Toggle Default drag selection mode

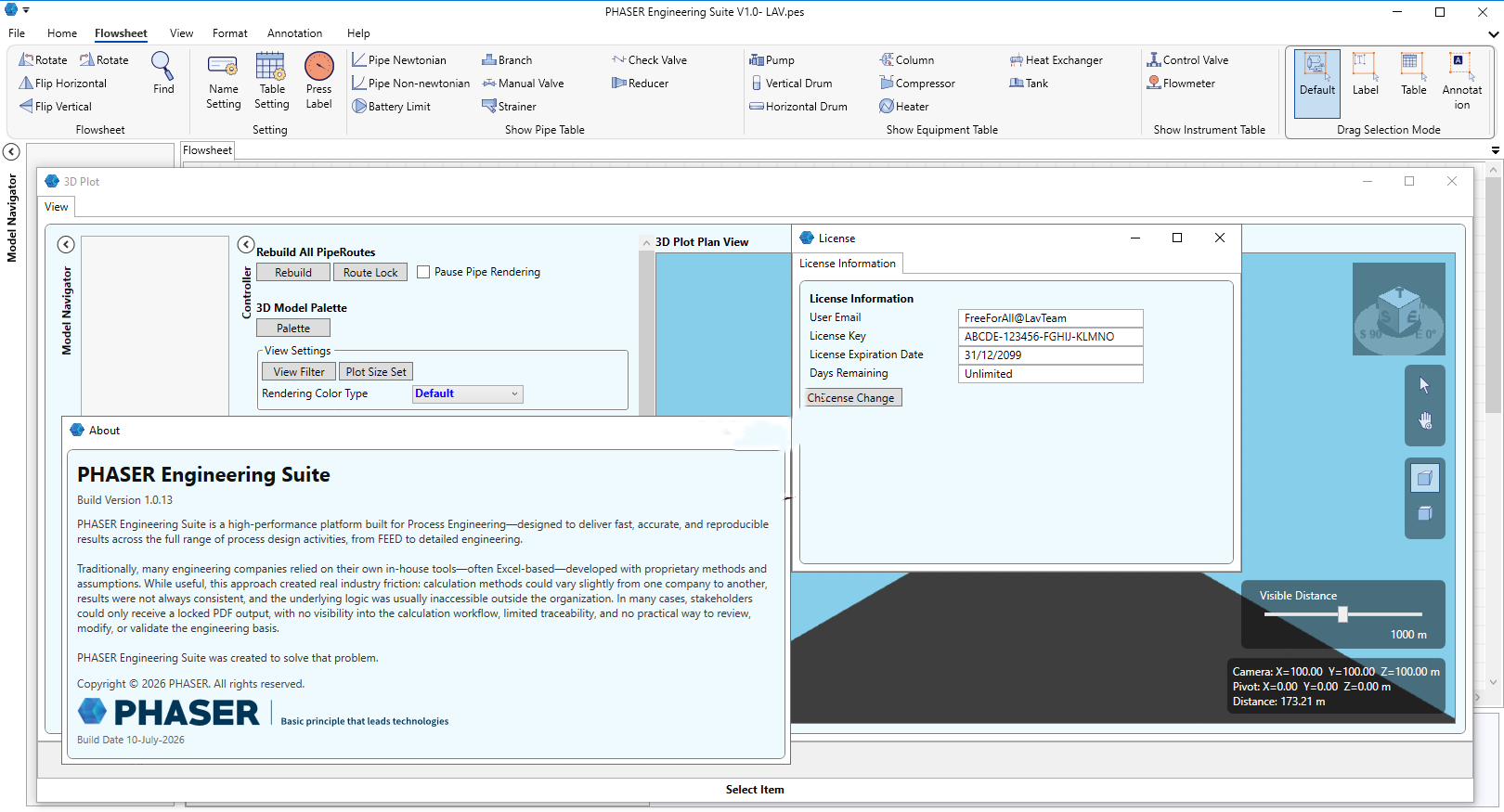click(1317, 84)
